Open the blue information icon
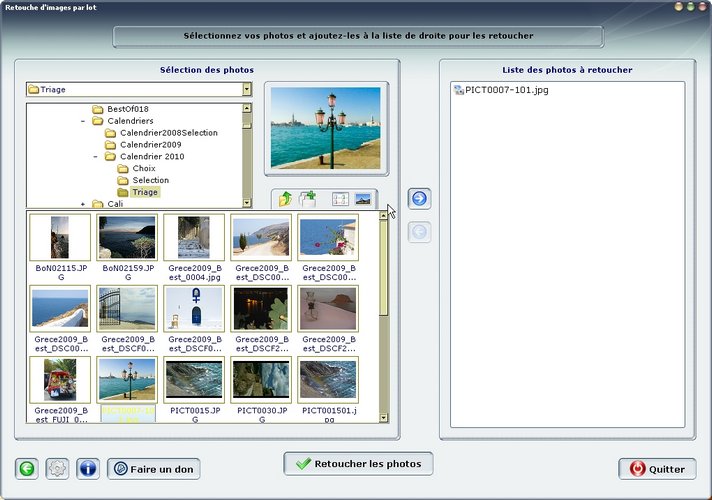 point(87,468)
